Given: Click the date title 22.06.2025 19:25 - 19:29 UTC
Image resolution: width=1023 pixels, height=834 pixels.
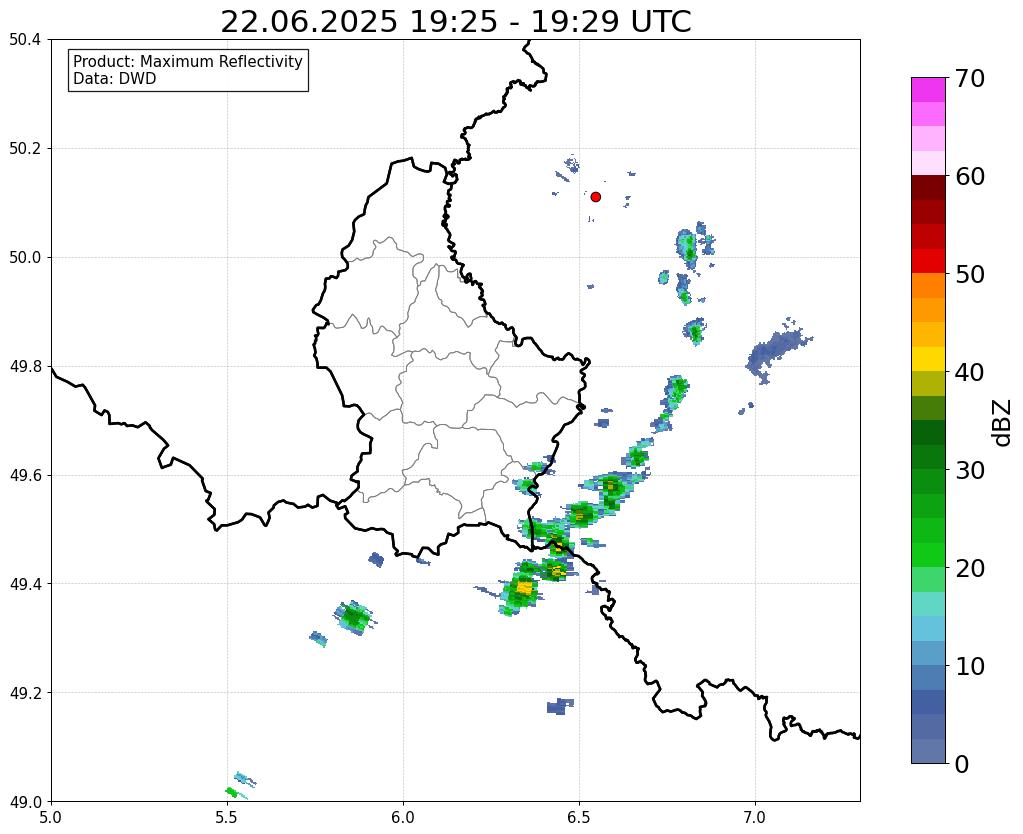Looking at the screenshot, I should (x=455, y=22).
